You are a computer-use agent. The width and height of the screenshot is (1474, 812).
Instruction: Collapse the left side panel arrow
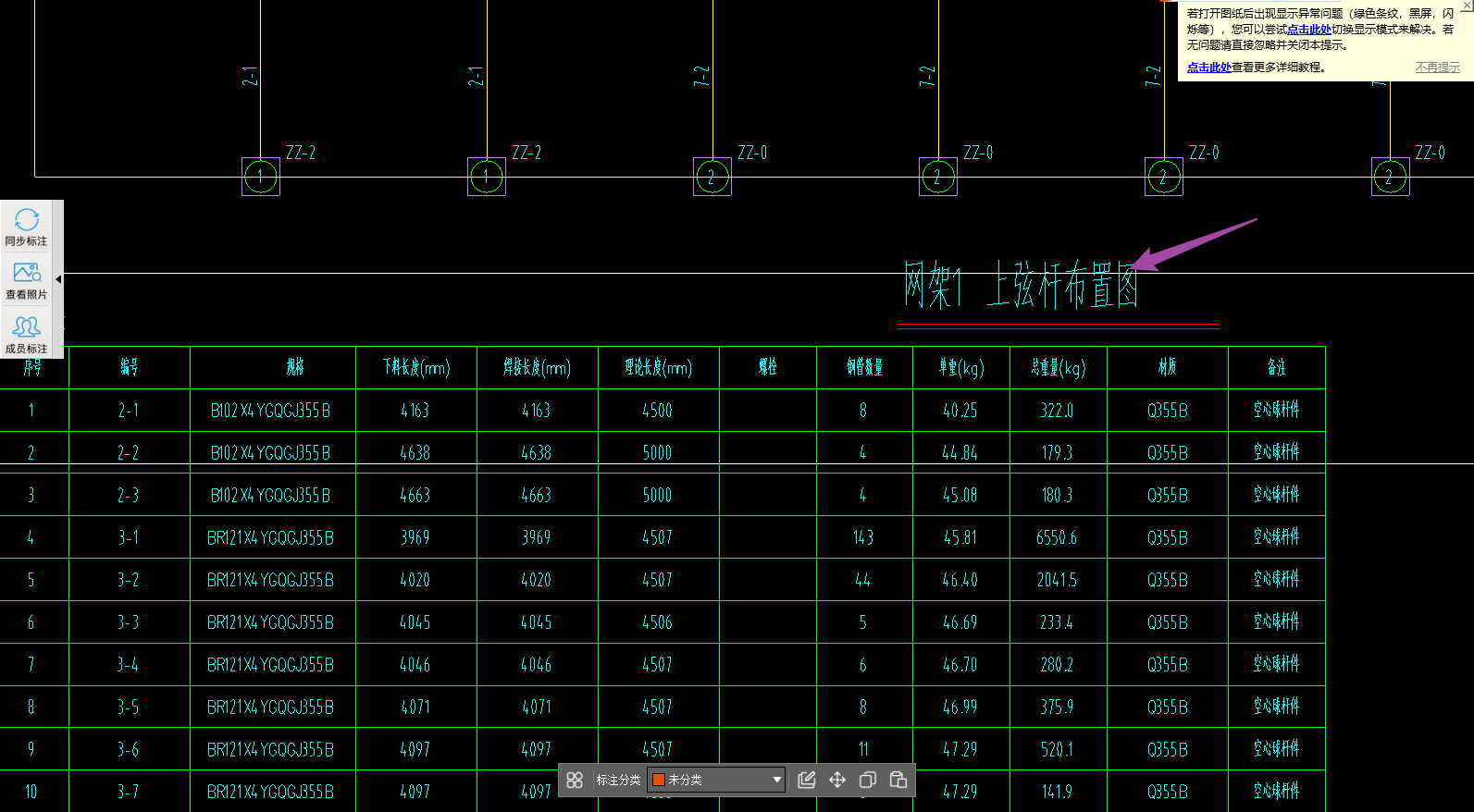pyautogui.click(x=58, y=278)
